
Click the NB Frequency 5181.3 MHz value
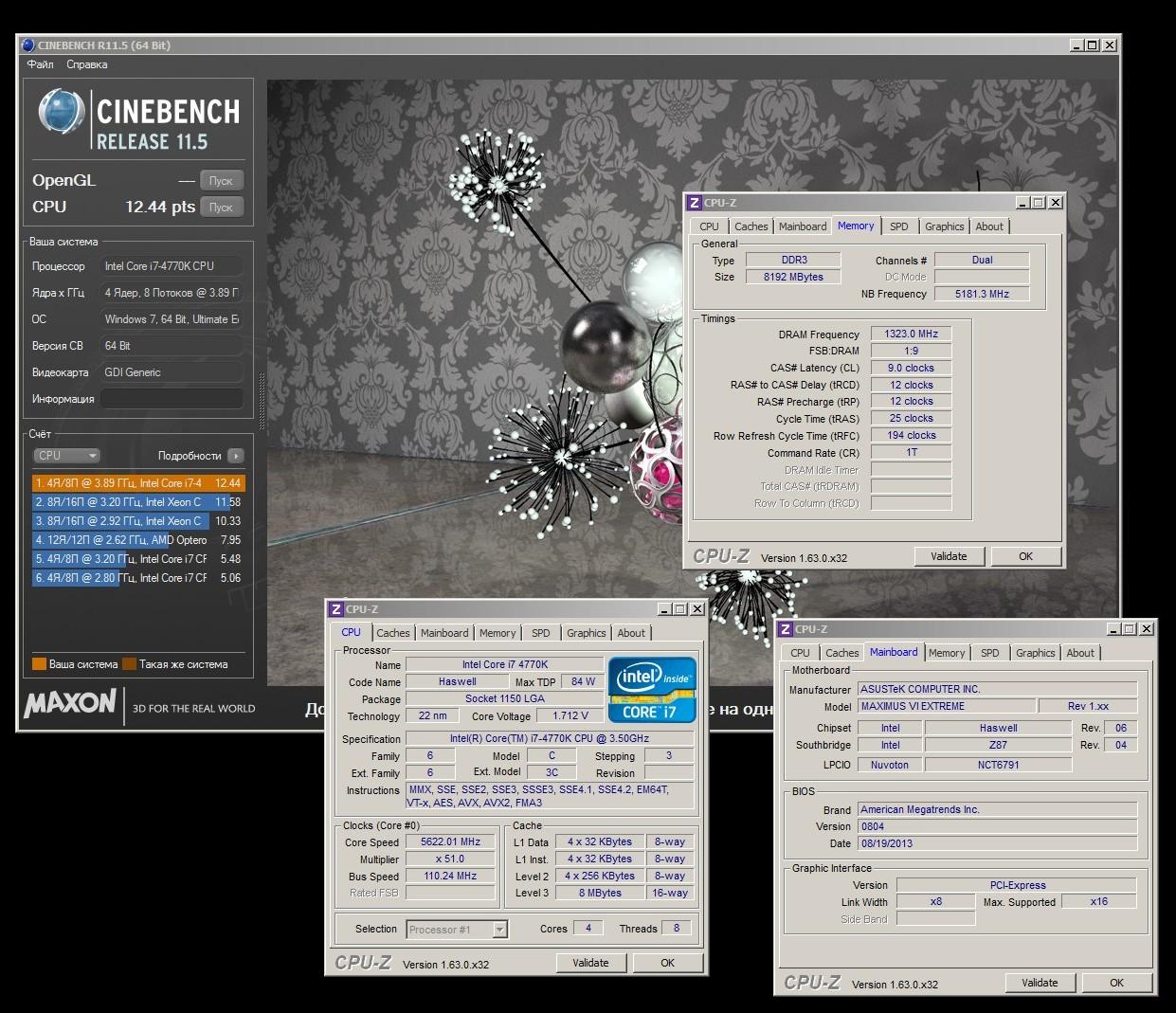click(982, 294)
